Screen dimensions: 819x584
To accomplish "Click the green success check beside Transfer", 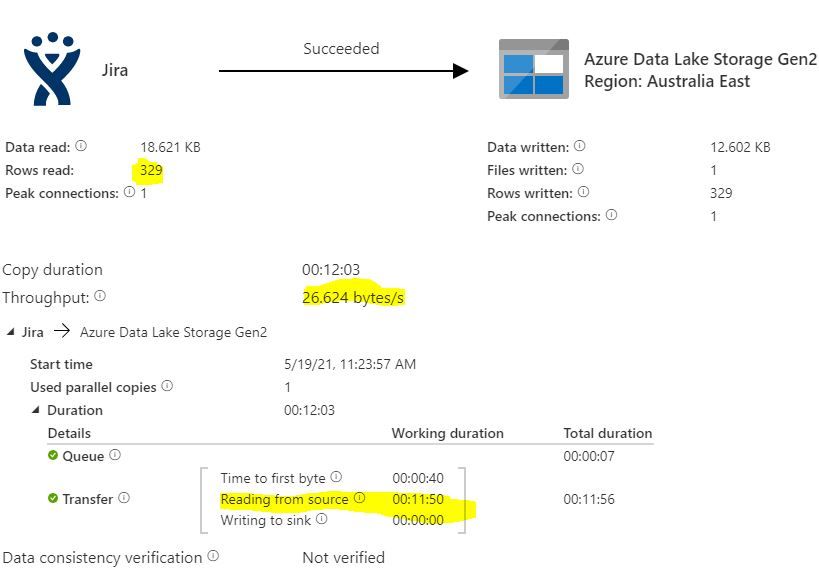I will click(53, 498).
